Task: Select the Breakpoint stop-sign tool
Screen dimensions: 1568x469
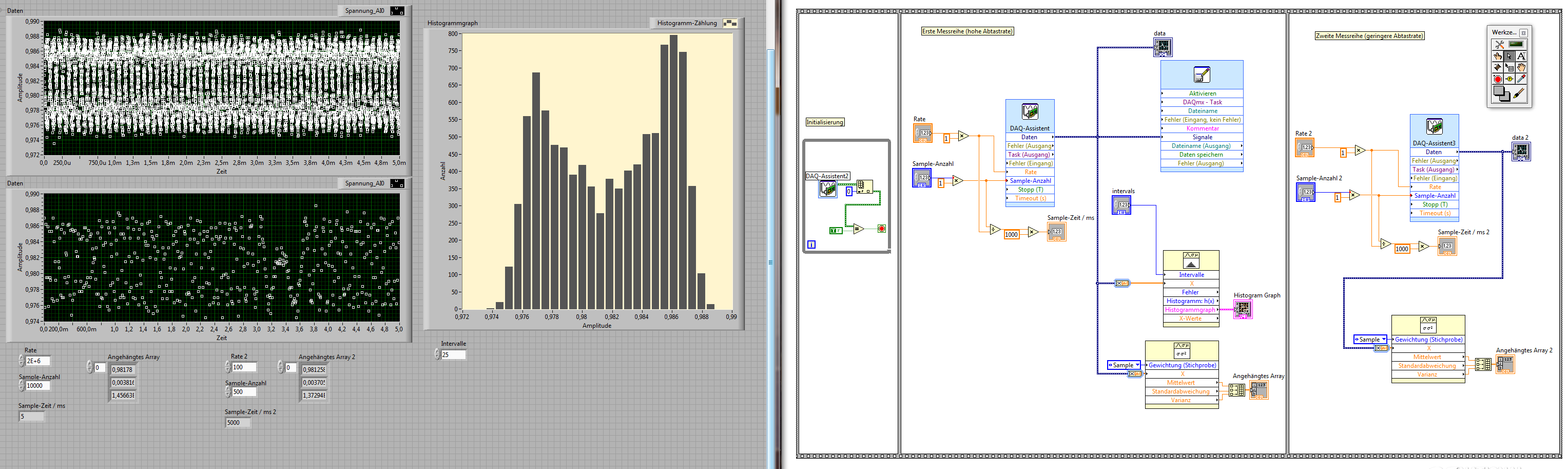Action: 1498,79
